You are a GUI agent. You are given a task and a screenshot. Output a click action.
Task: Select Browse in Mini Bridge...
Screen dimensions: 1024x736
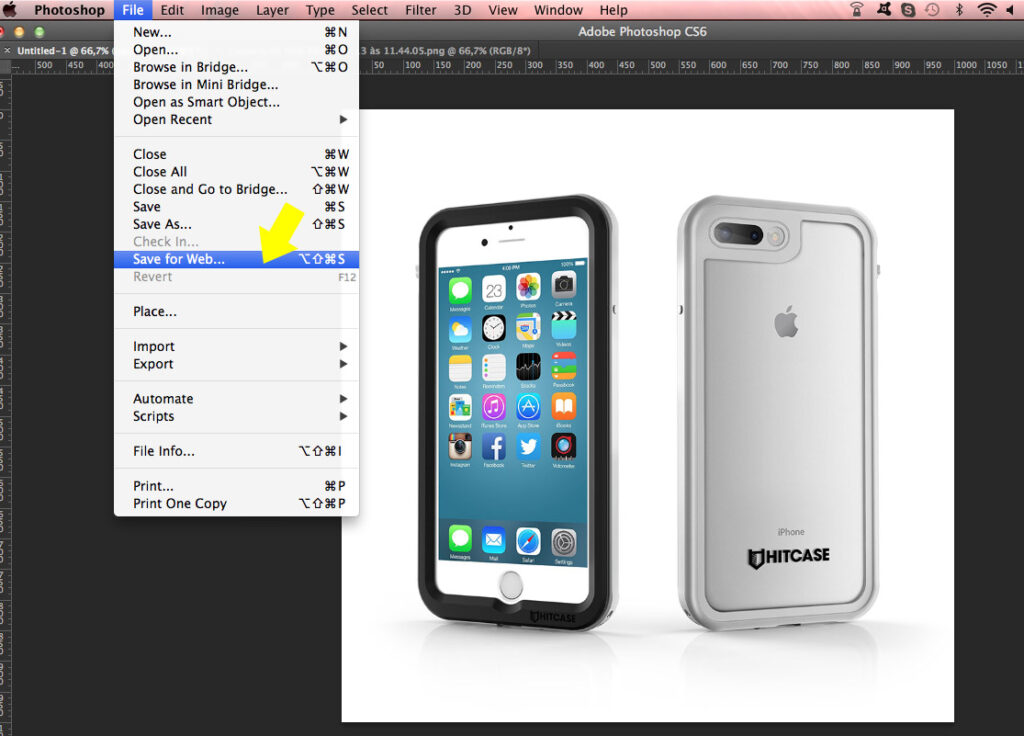coord(236,85)
